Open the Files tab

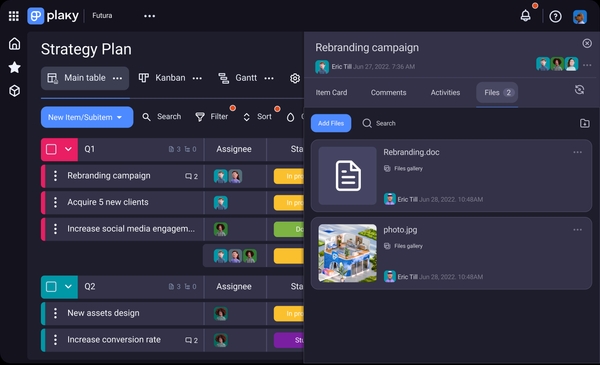coord(497,93)
